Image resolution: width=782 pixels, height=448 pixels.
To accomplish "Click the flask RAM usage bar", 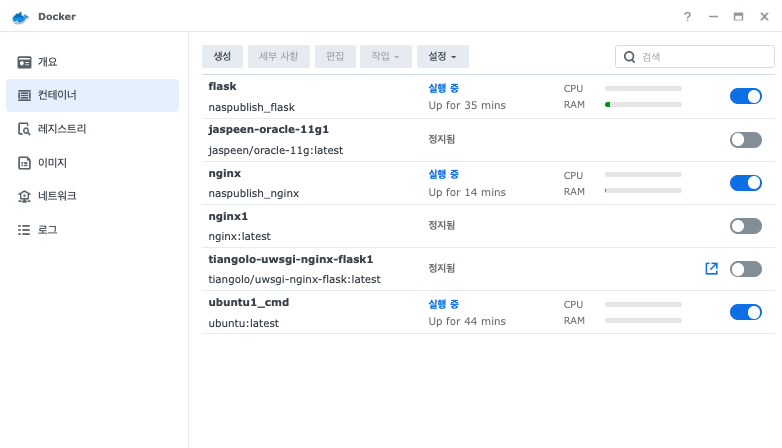I will (x=643, y=105).
